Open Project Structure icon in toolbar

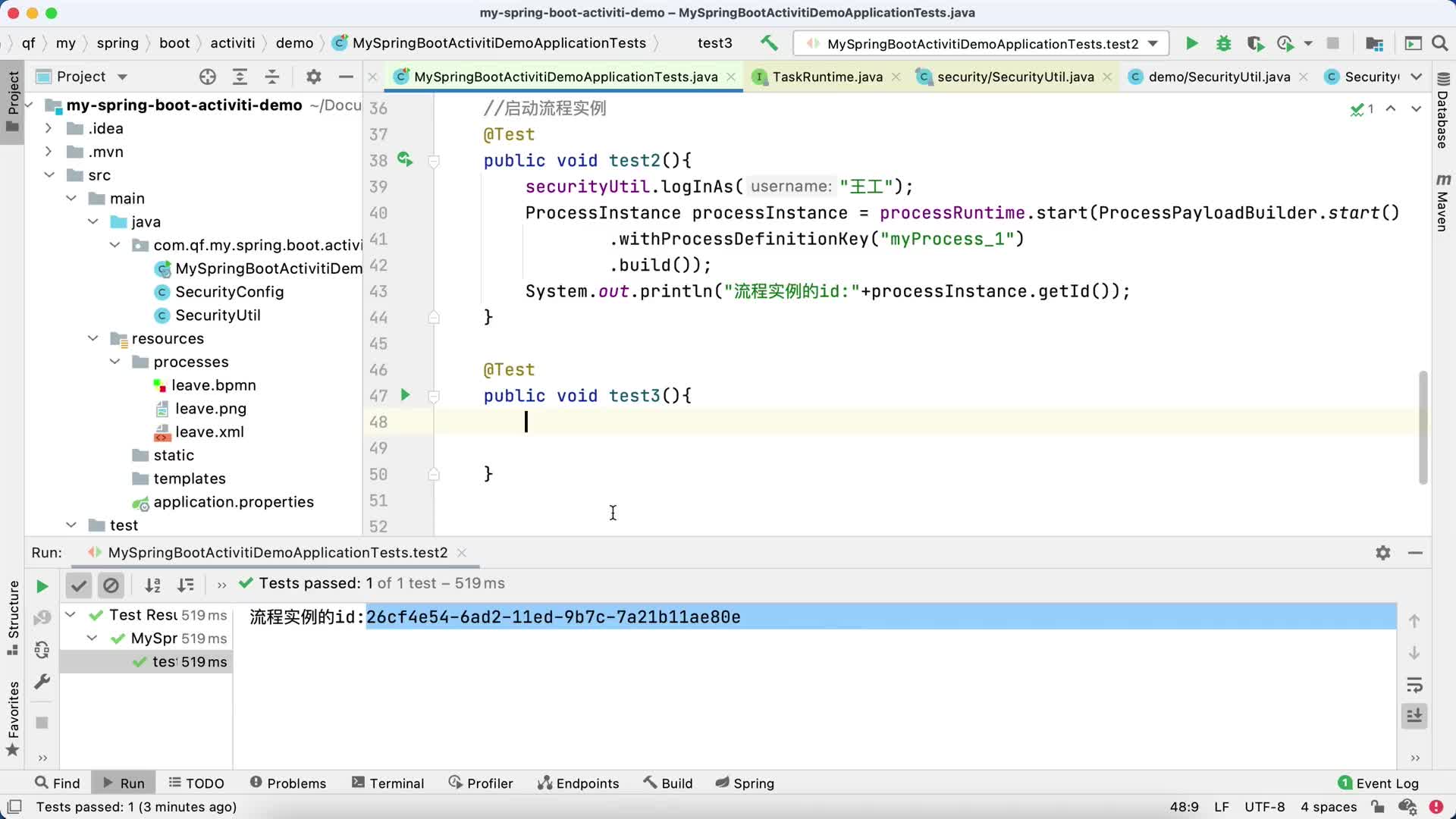pos(1374,43)
